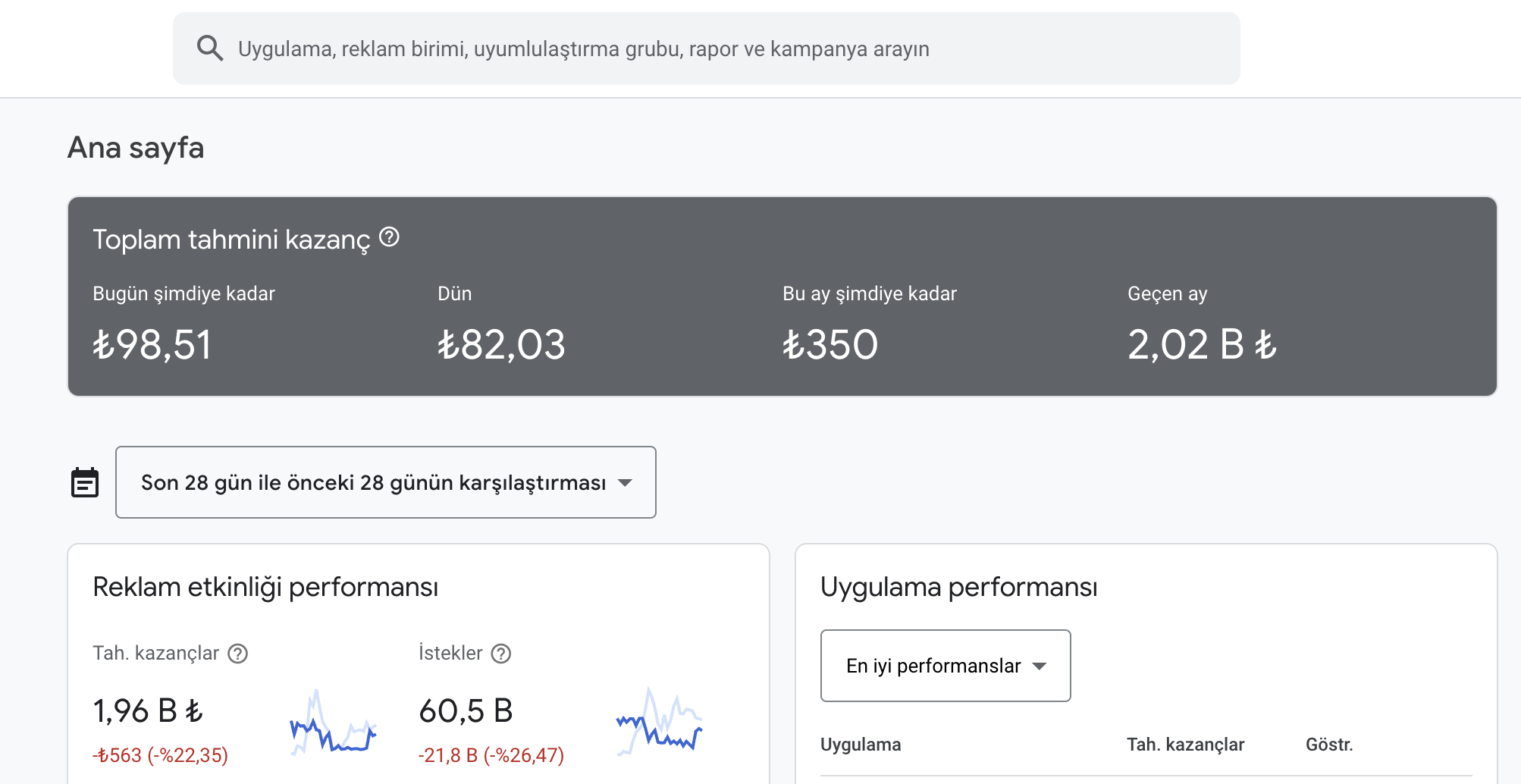Click the search magnifier icon
The width and height of the screenshot is (1521, 784).
(210, 49)
